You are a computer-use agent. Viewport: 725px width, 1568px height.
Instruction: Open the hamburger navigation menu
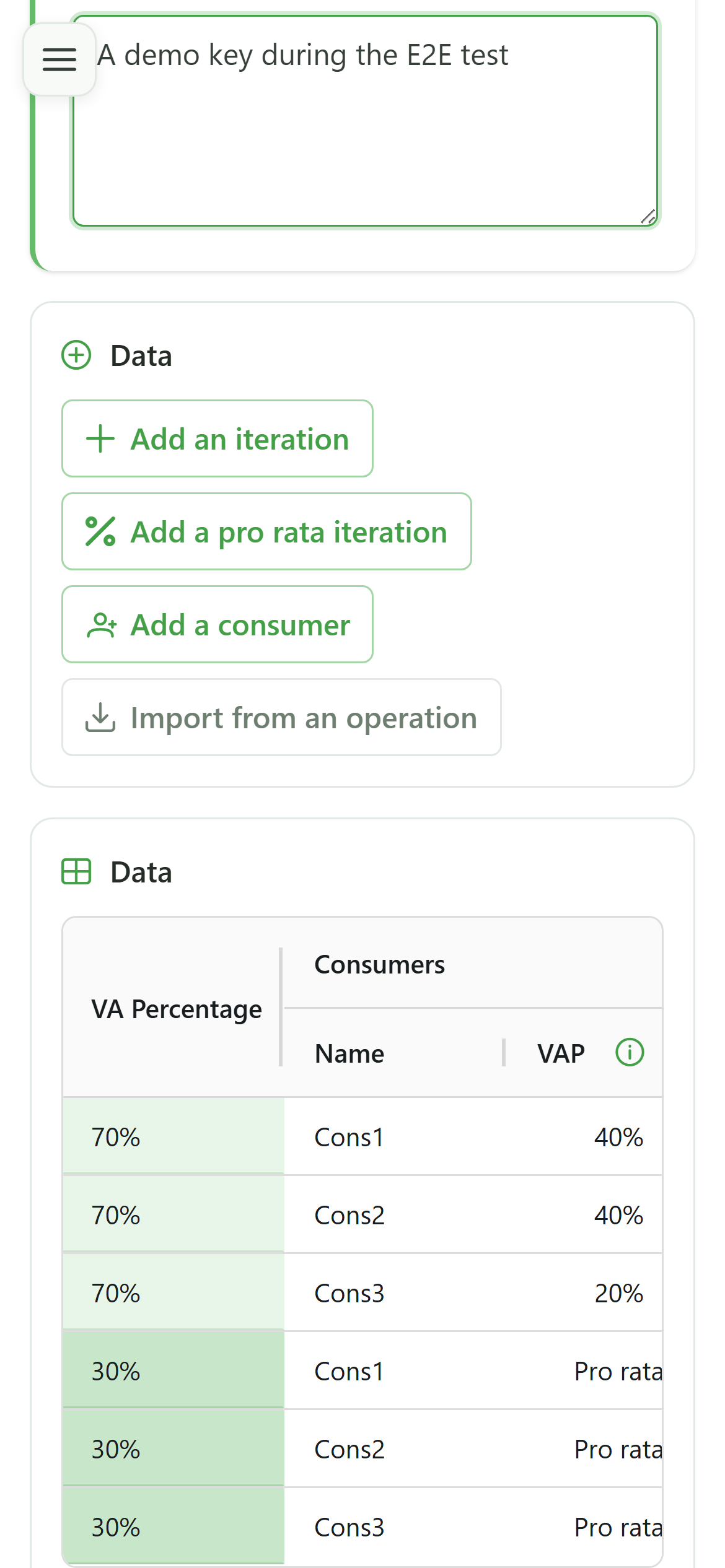pyautogui.click(x=59, y=59)
